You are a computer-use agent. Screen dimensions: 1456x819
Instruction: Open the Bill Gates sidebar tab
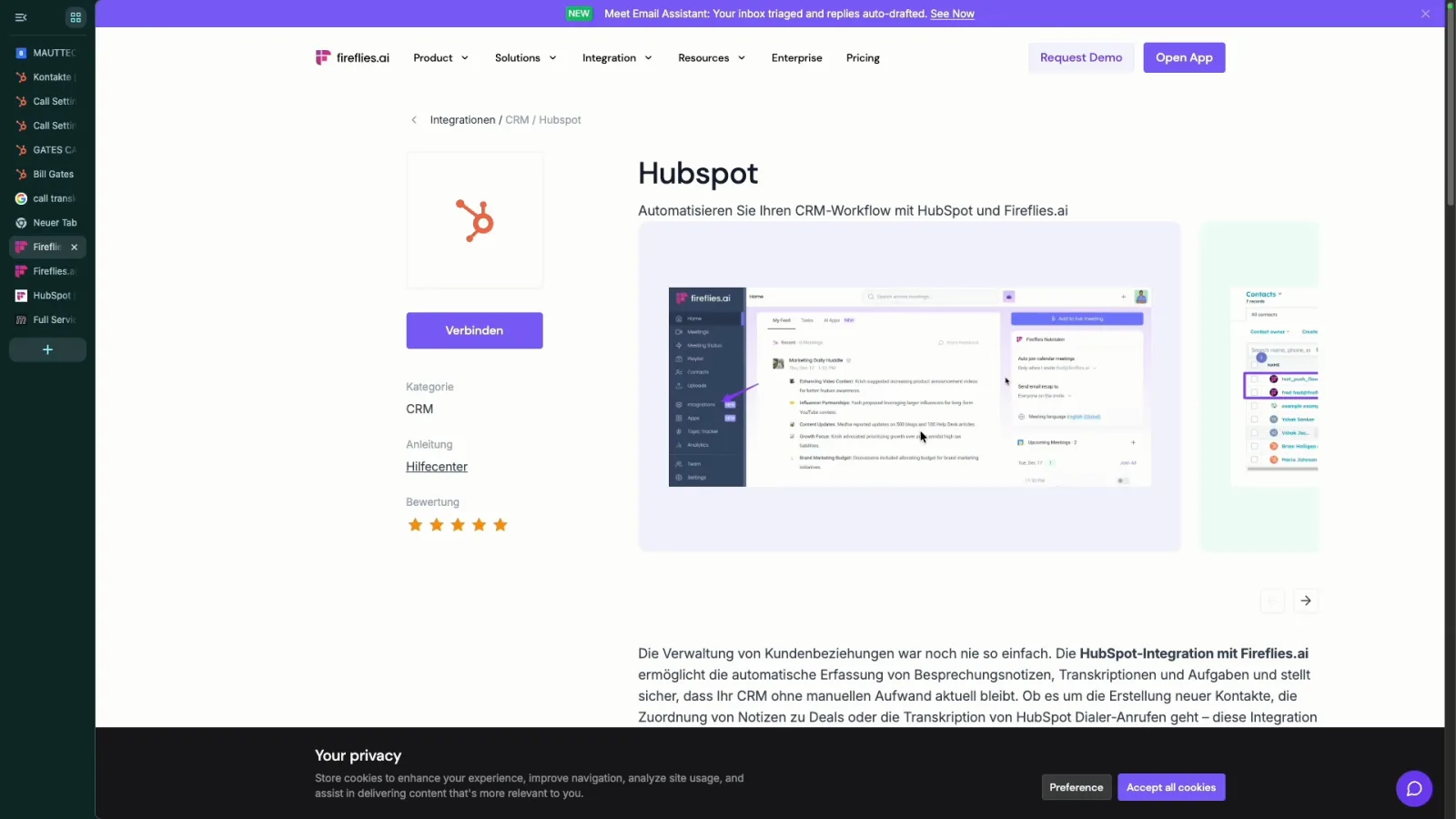[47, 174]
